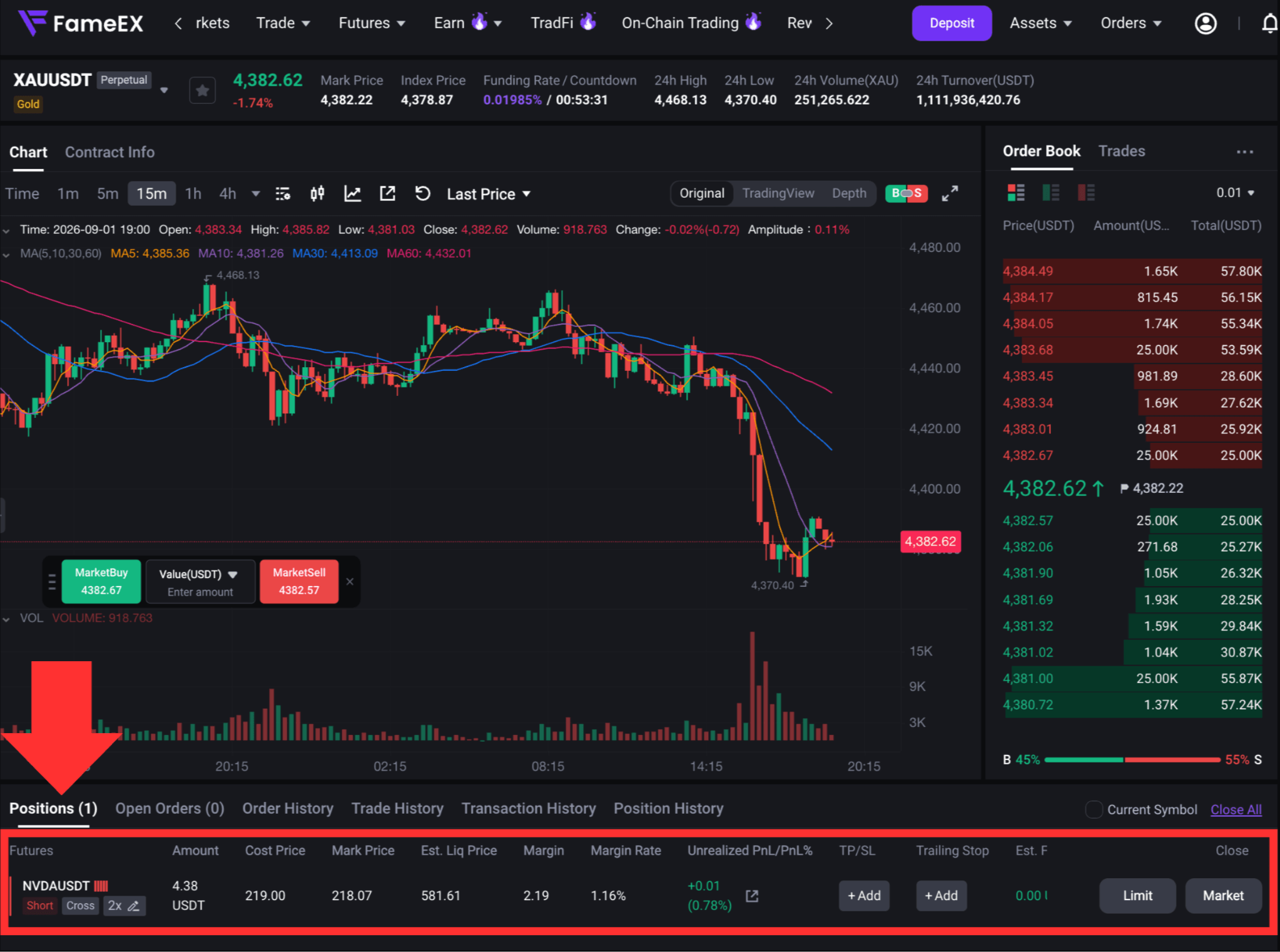Show only sell orders in order book
Screen dimensions: 1280x952
click(1086, 193)
